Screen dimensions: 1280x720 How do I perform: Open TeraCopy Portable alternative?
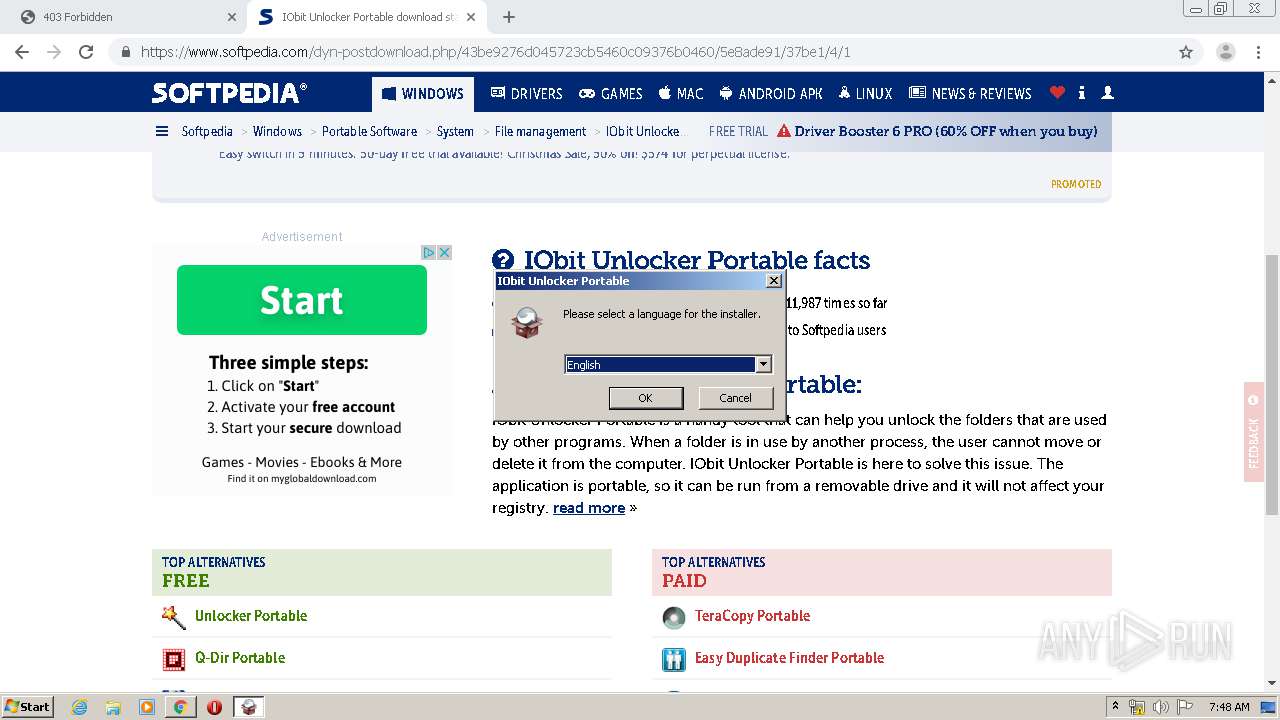click(x=752, y=616)
